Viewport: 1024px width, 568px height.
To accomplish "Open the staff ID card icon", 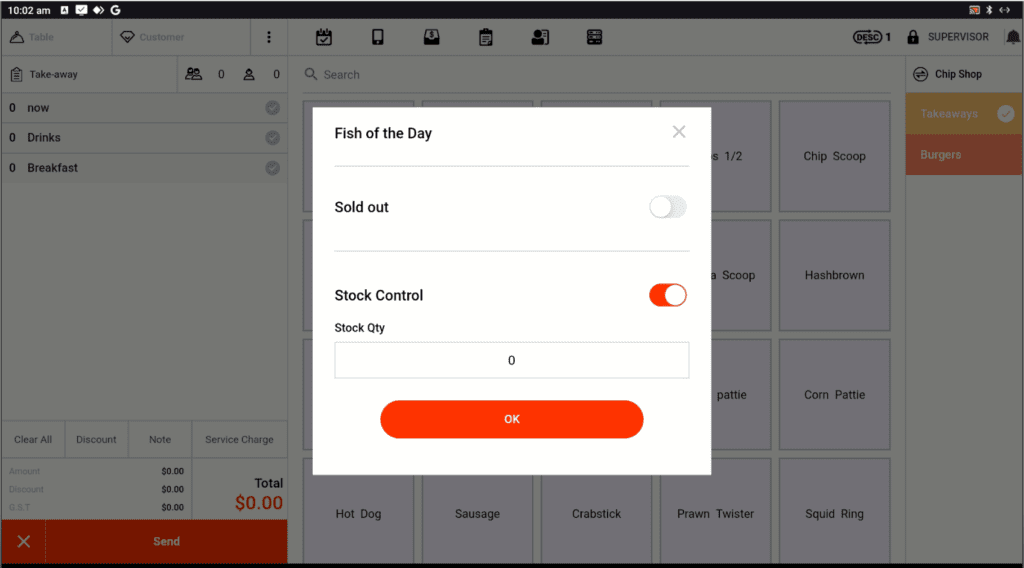I will click(x=540, y=37).
